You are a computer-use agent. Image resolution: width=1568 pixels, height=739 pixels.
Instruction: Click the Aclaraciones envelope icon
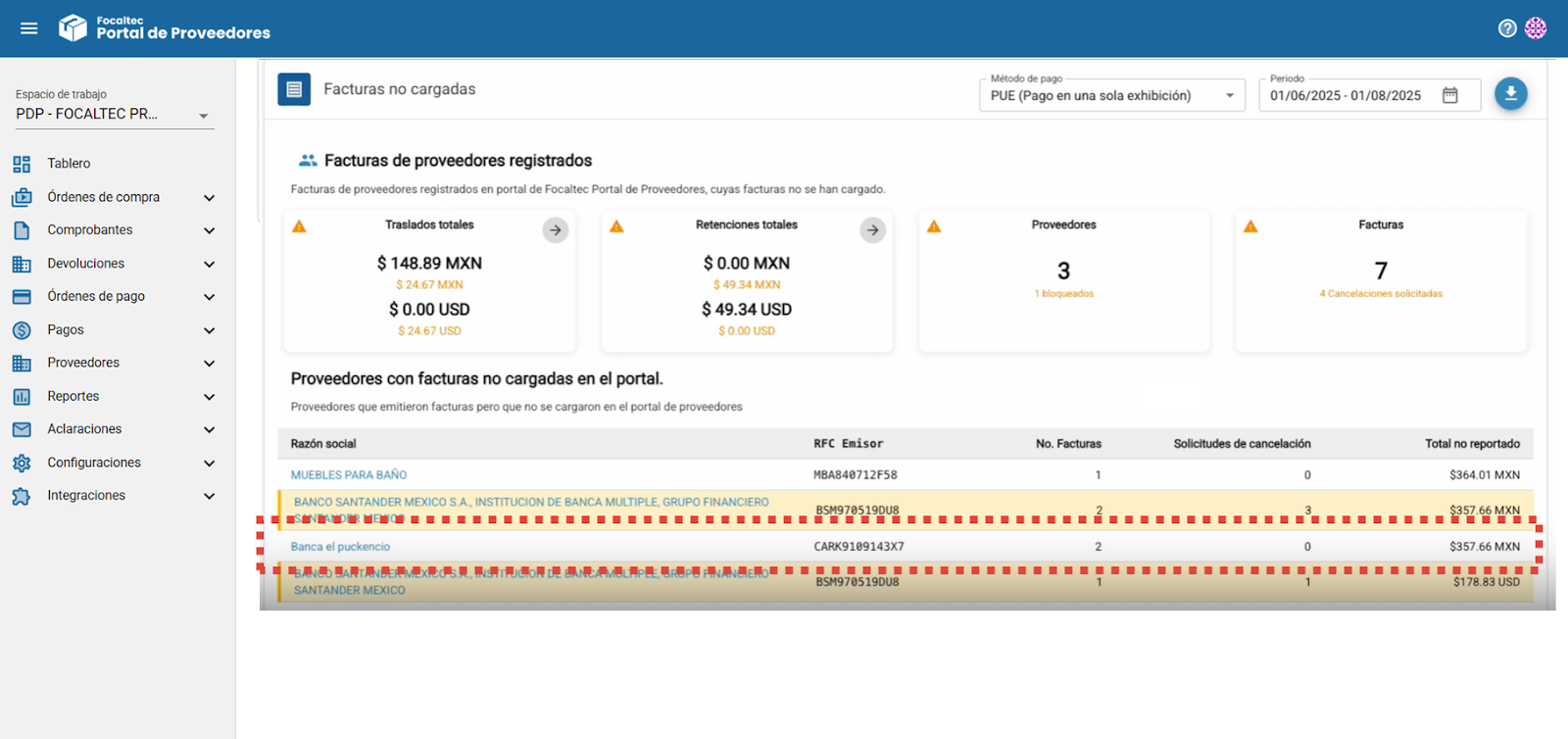[22, 429]
